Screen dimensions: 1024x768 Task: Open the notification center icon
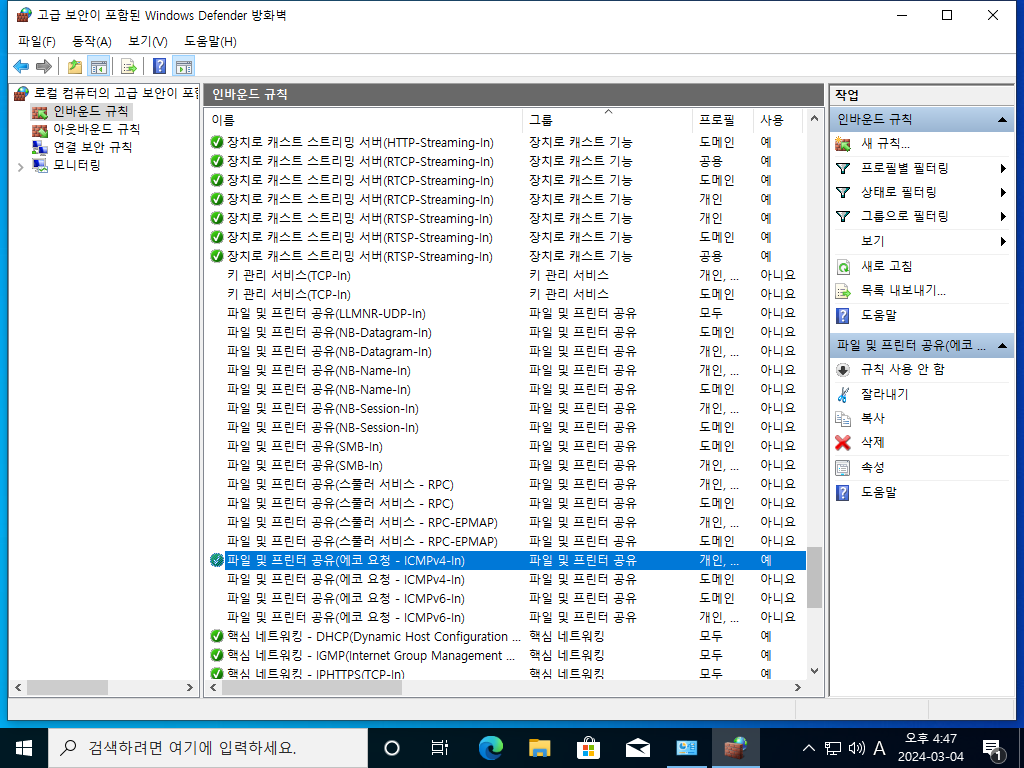coord(992,748)
